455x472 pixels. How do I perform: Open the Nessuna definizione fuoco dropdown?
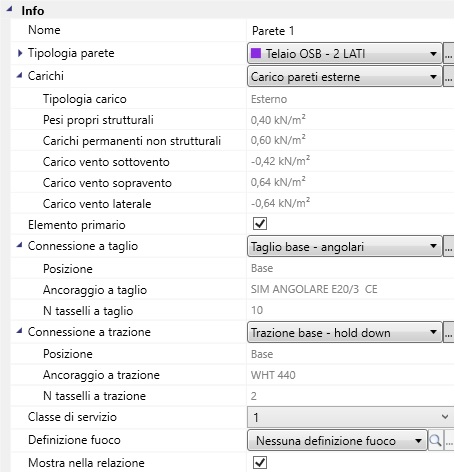tap(337, 441)
